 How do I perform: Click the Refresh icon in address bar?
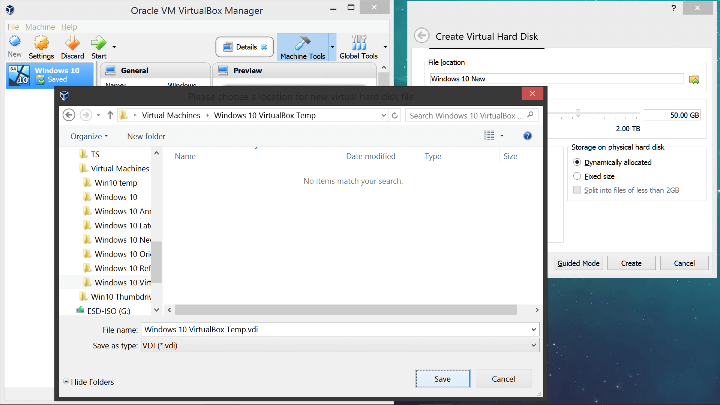click(x=394, y=115)
